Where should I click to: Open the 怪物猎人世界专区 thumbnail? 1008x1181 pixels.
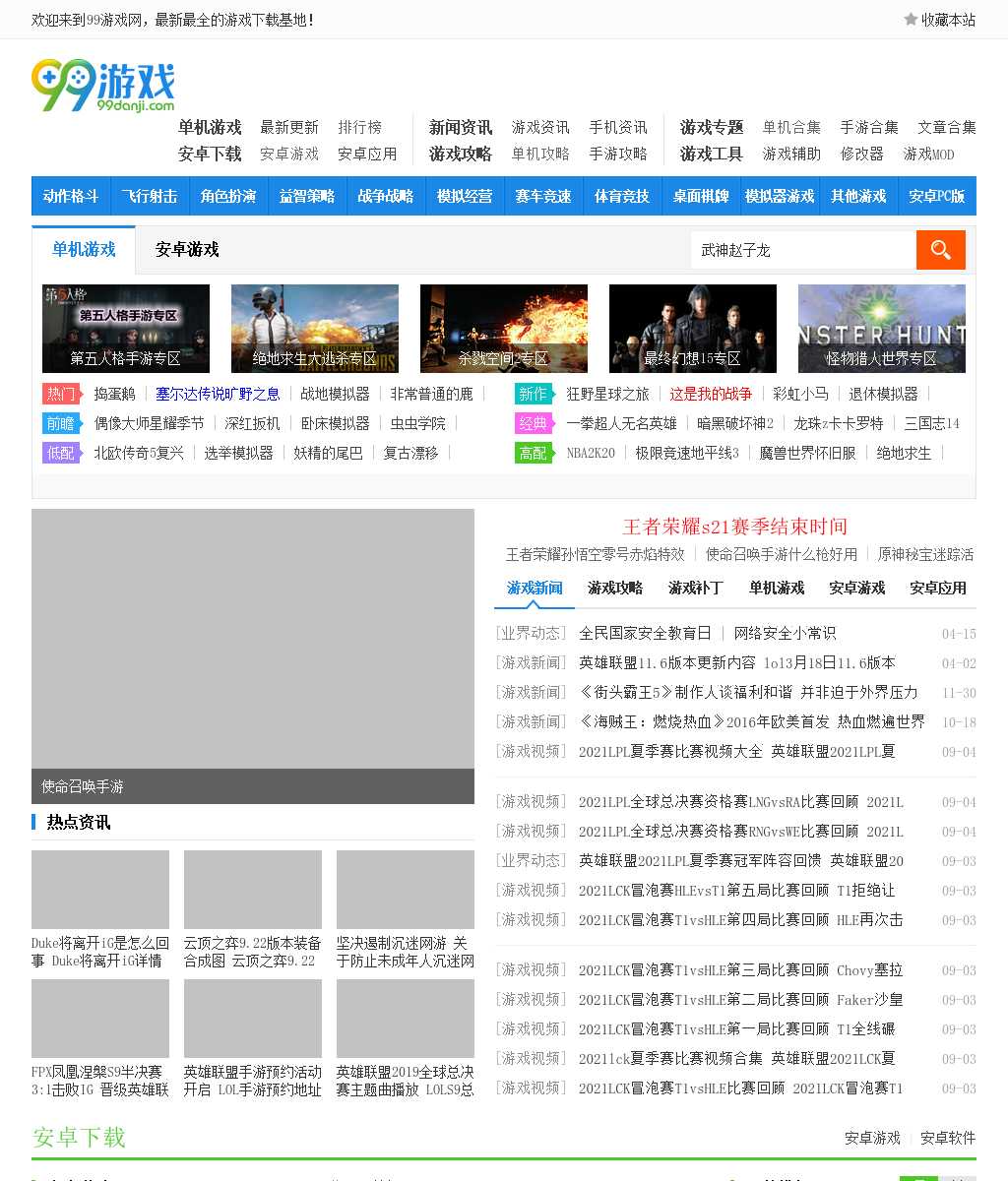882,329
